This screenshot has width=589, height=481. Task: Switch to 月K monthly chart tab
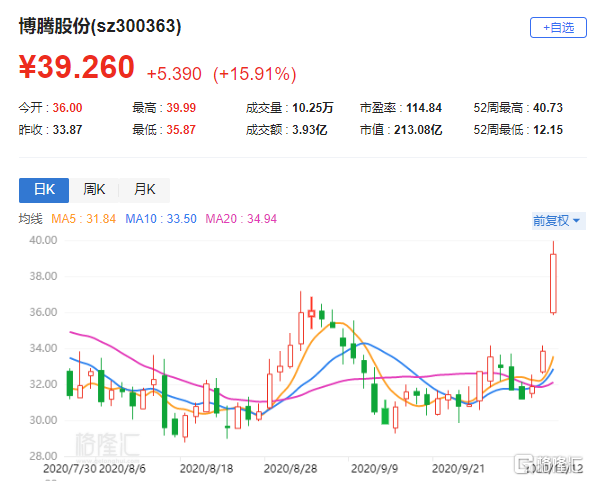coord(145,190)
